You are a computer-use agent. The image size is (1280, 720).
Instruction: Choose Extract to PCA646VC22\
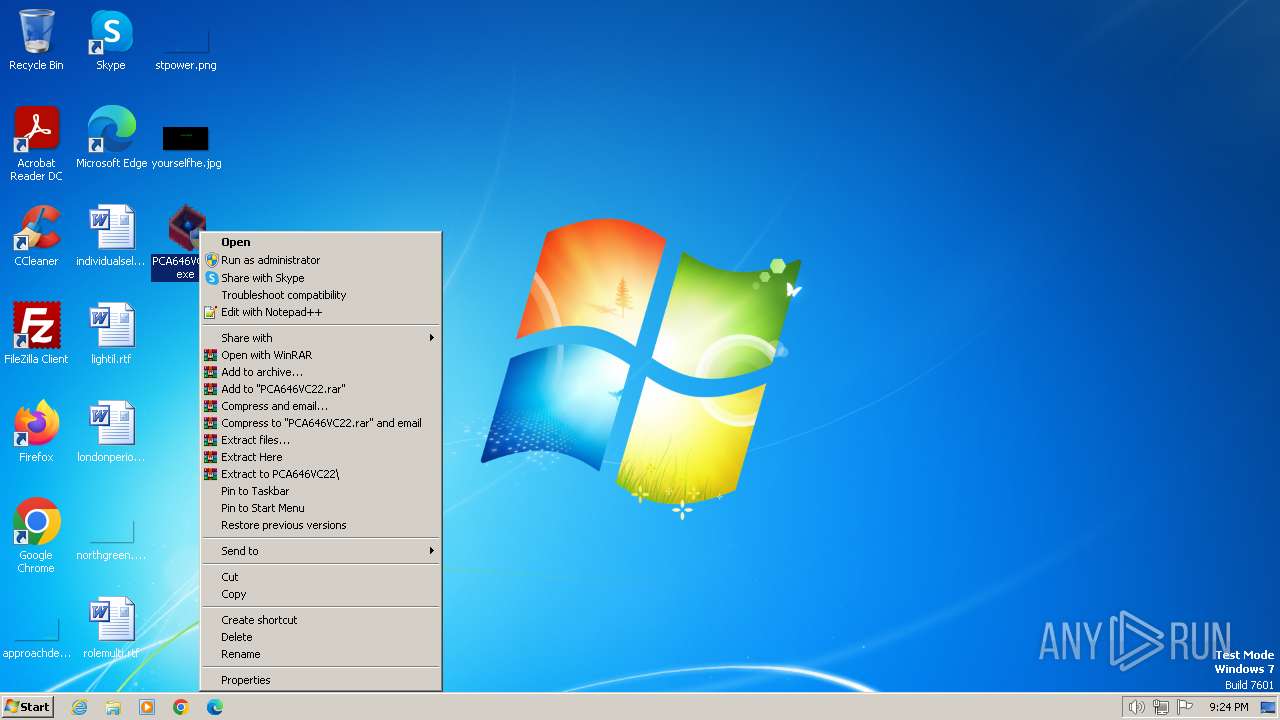click(320, 474)
